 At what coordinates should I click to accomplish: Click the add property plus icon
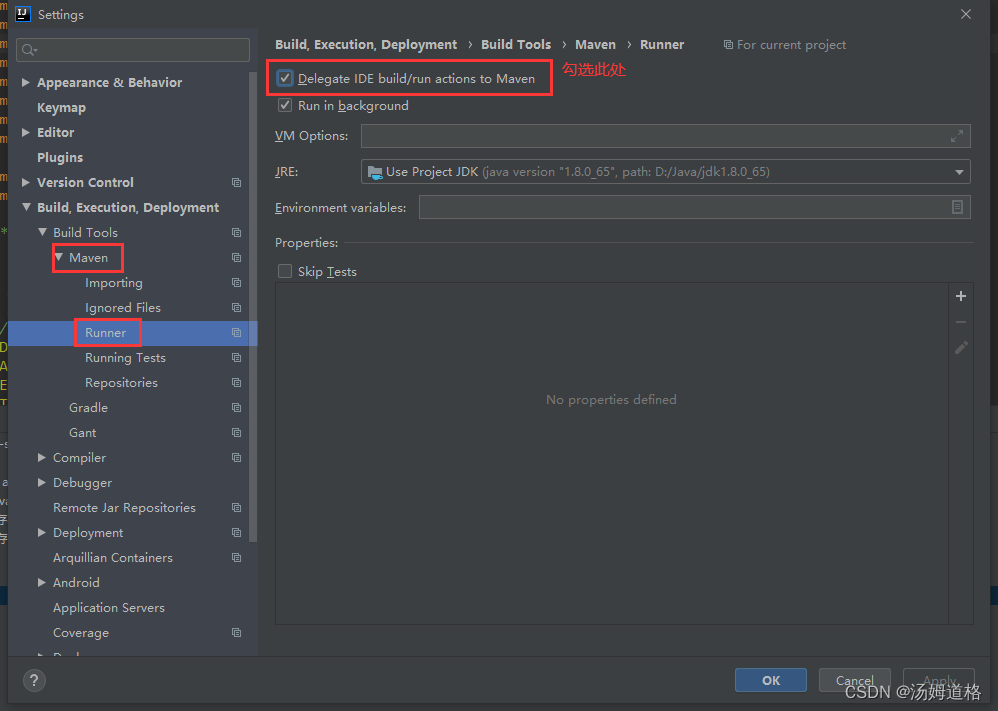coord(961,296)
